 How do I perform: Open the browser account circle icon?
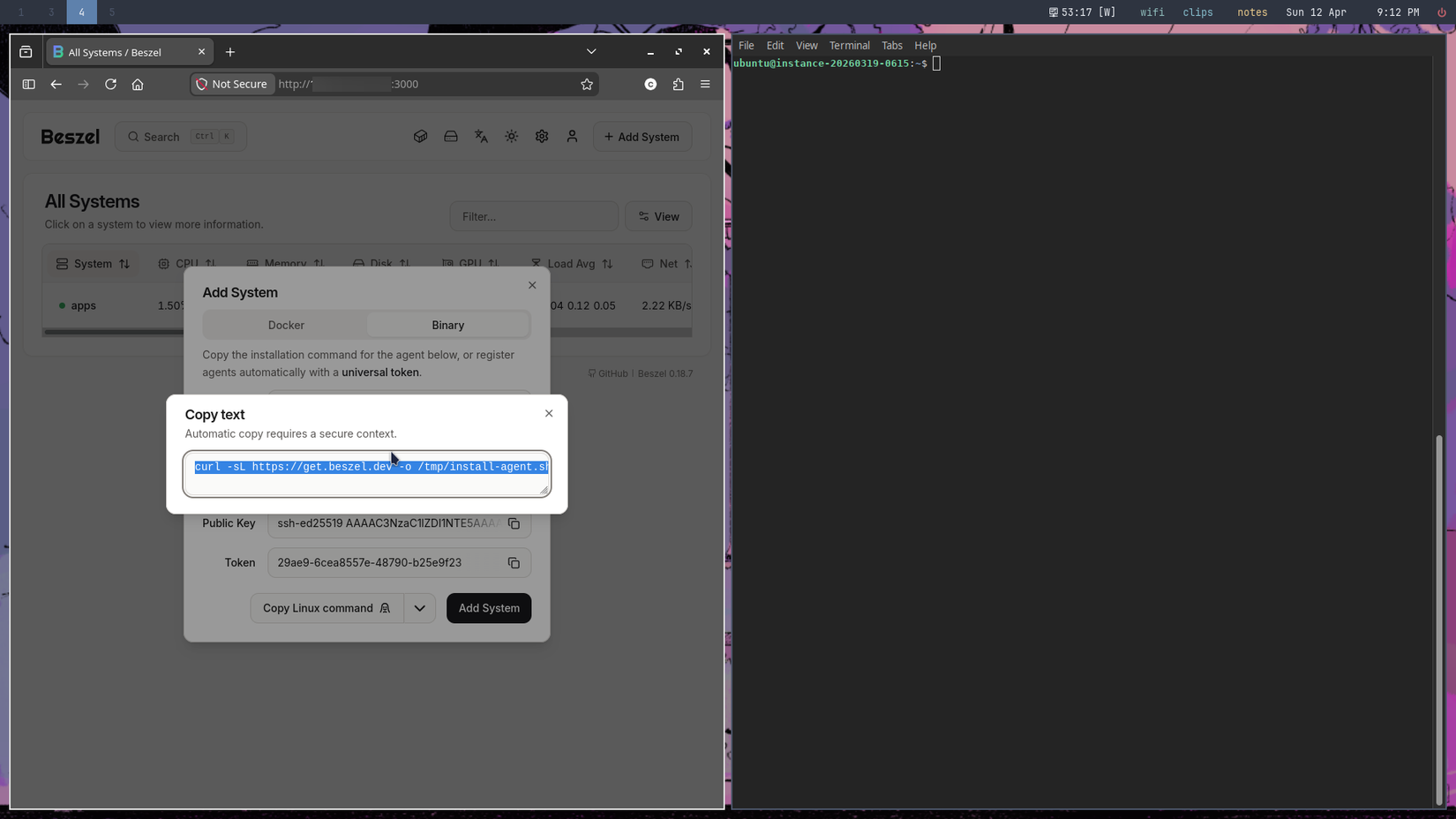click(650, 84)
